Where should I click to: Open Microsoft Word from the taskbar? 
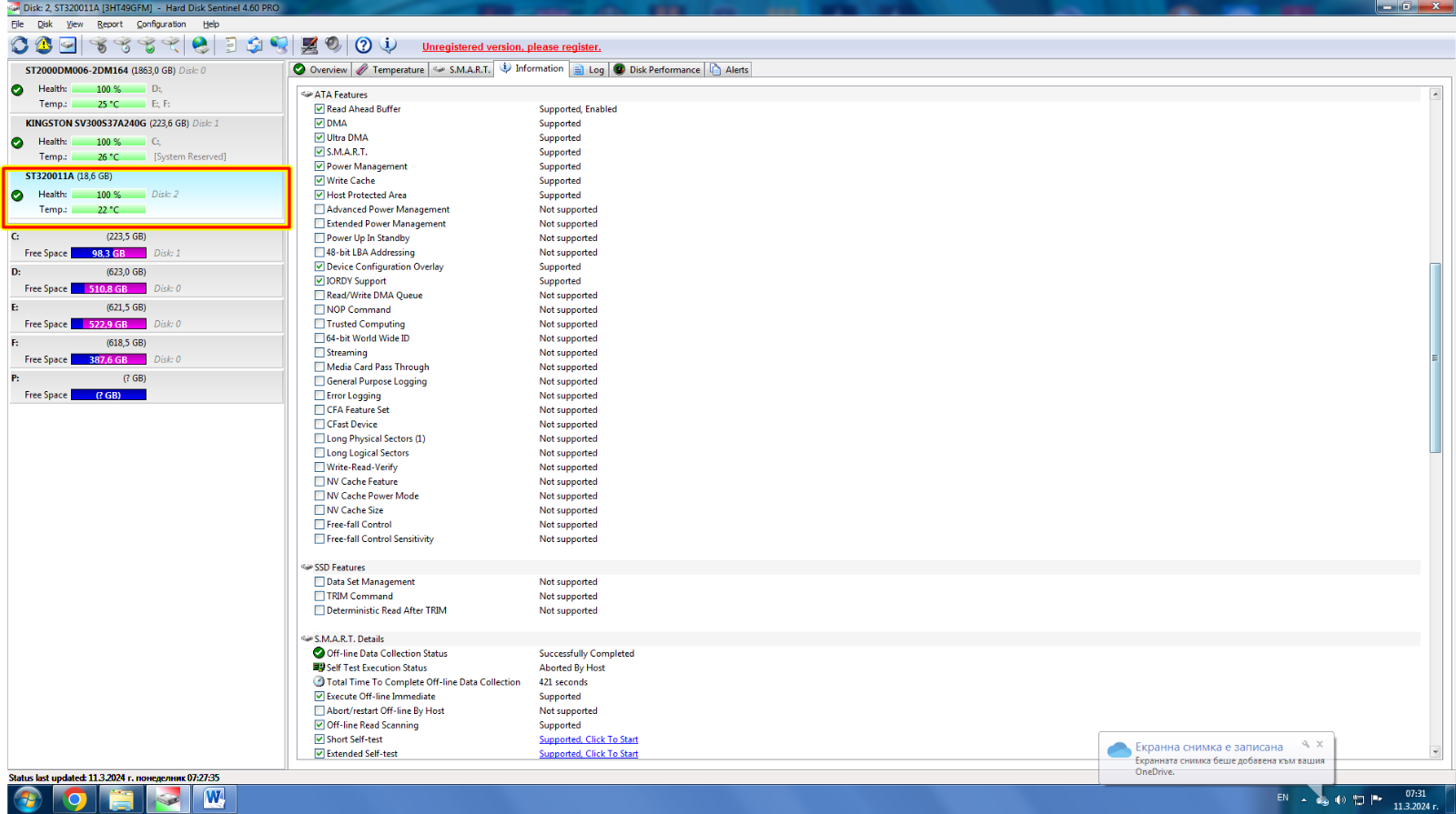[x=215, y=799]
